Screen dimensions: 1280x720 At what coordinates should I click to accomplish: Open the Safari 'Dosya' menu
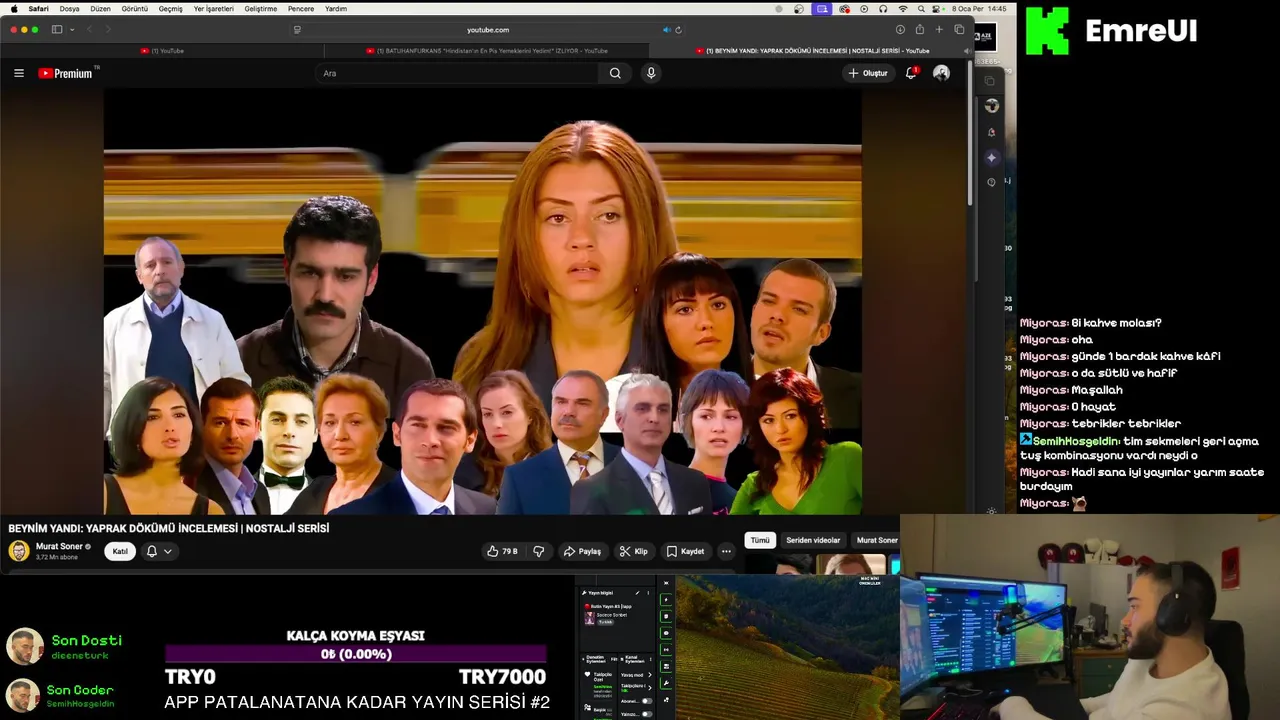[x=69, y=9]
